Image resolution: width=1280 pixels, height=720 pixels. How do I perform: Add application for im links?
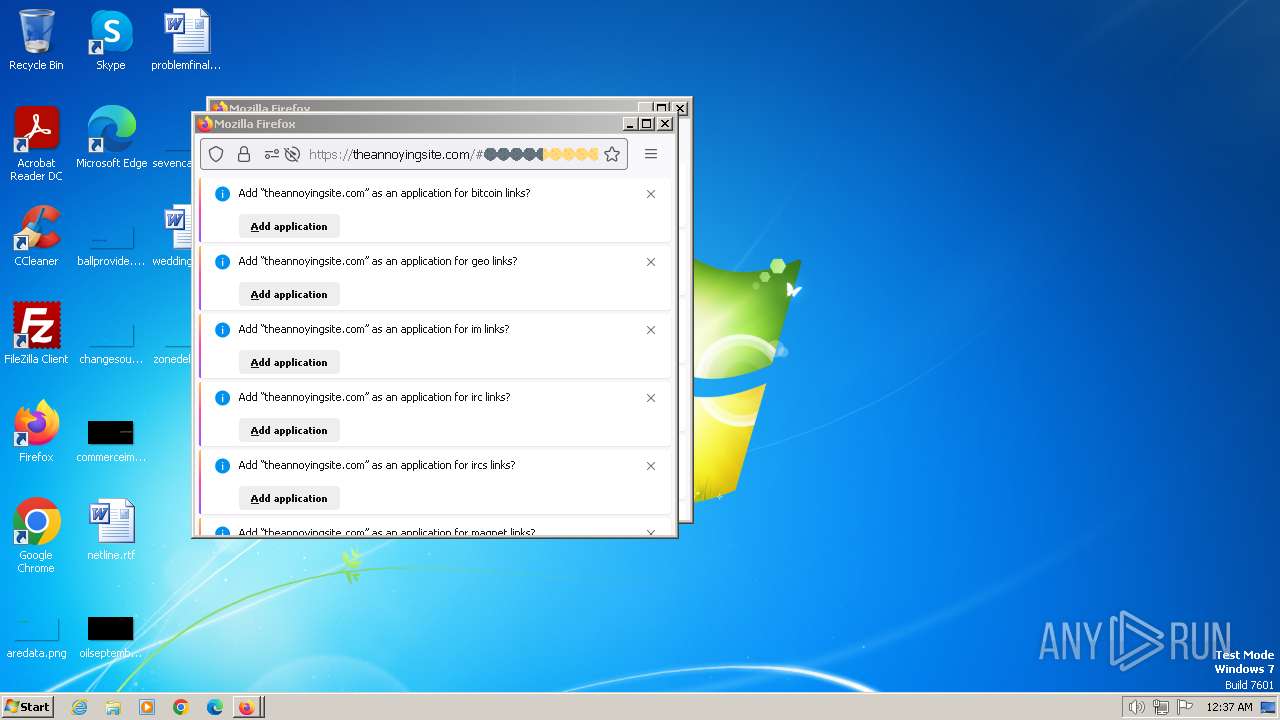pyautogui.click(x=289, y=362)
